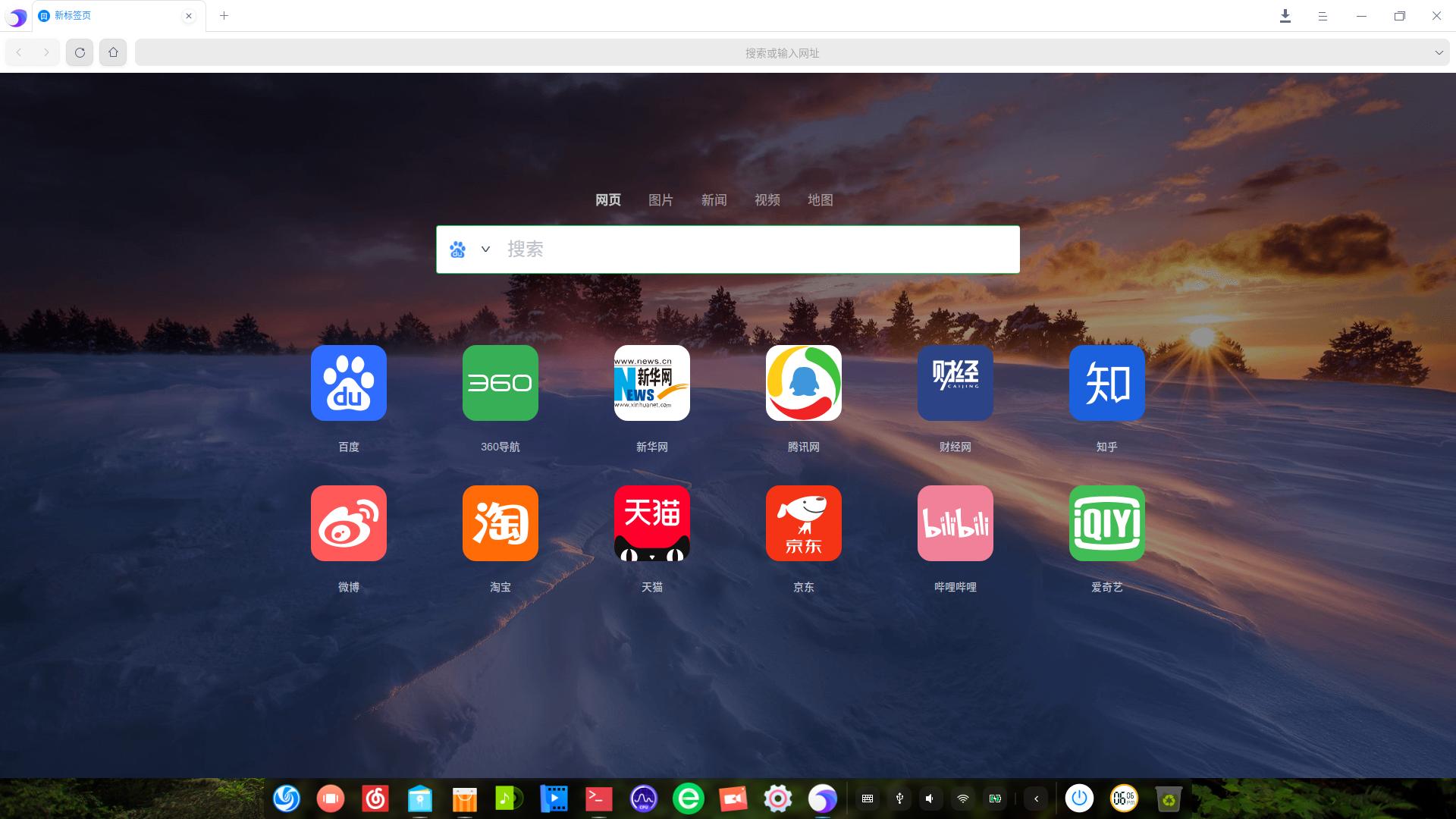Open the 京东 JD tile
Image resolution: width=1456 pixels, height=819 pixels.
tap(804, 523)
